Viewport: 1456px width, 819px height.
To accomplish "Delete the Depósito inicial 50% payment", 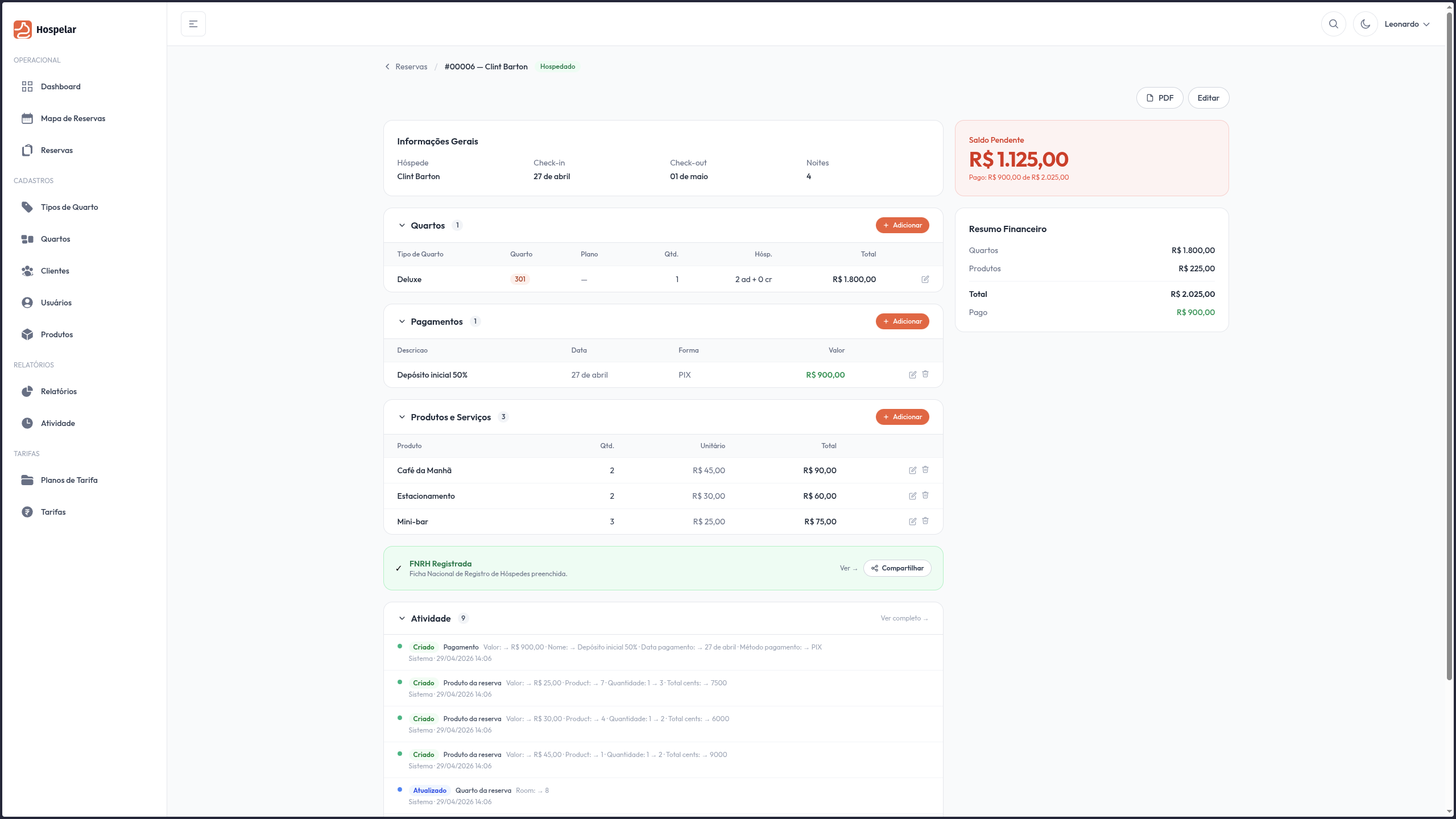I will point(925,374).
